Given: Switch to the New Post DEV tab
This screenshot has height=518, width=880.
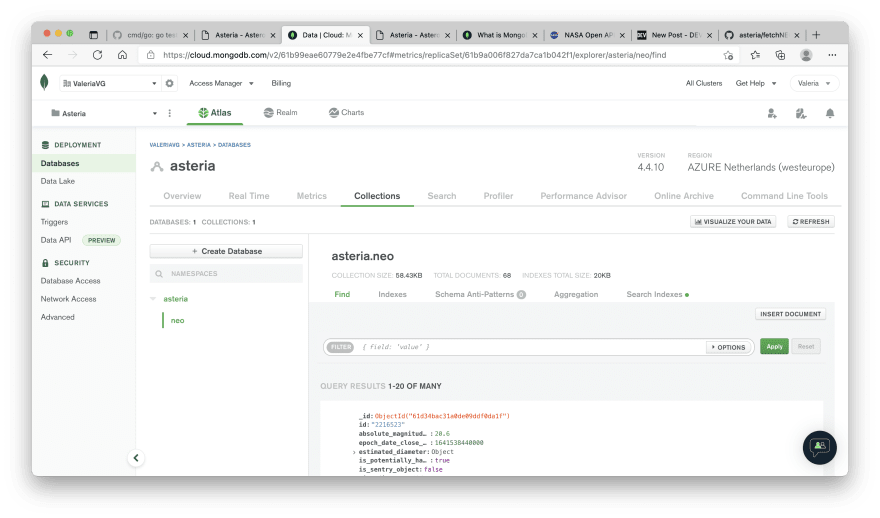Looking at the screenshot, I should [x=675, y=35].
